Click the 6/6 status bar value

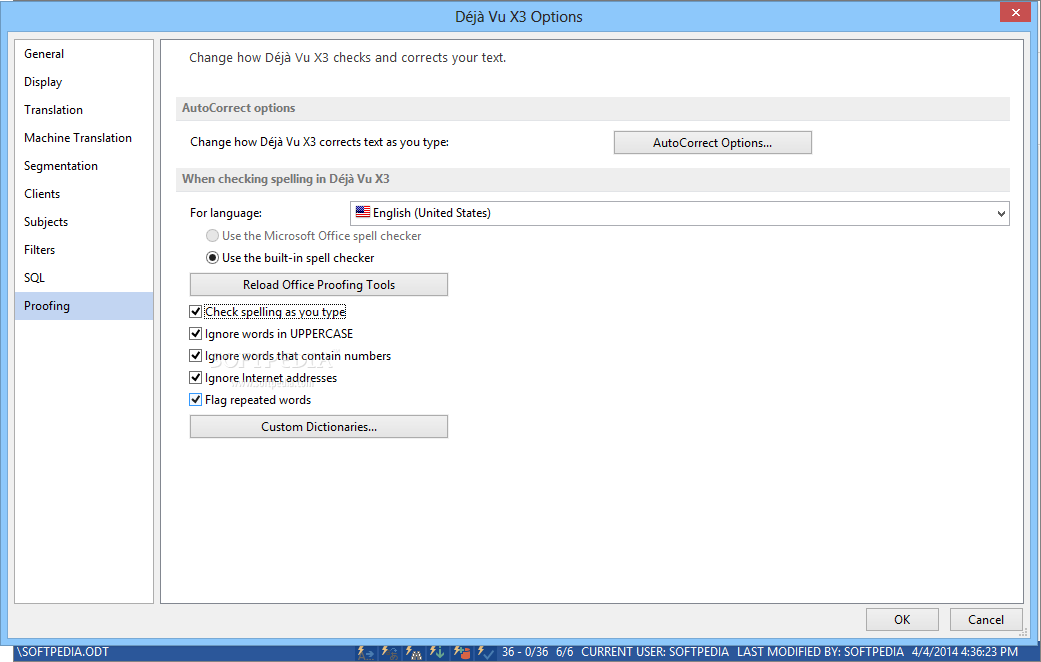pos(564,652)
